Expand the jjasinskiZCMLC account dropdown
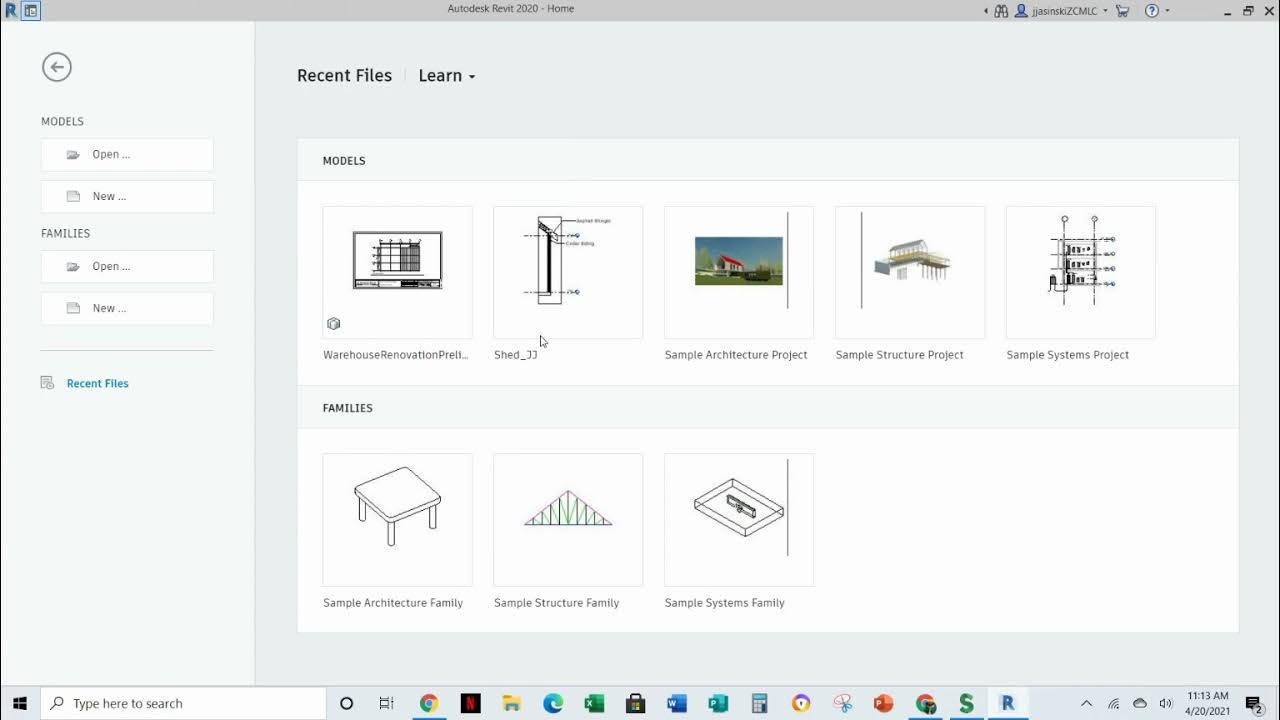 [1105, 11]
